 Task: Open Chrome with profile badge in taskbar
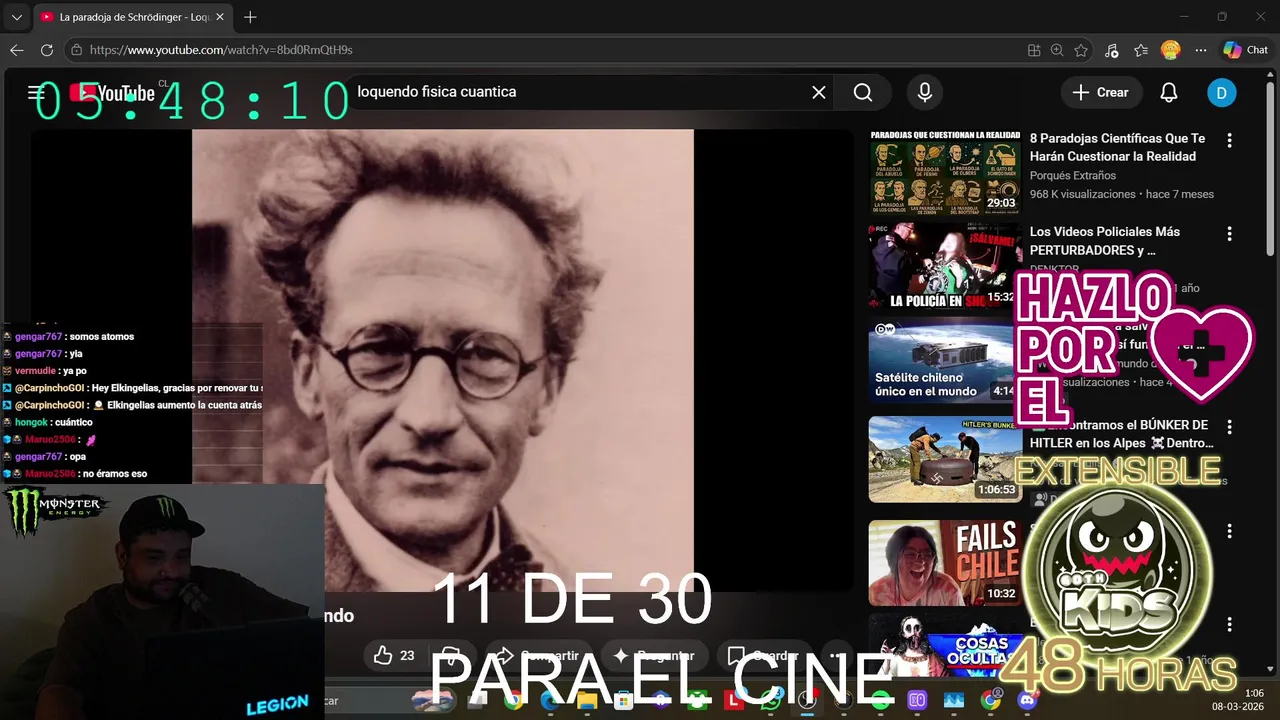click(x=990, y=701)
